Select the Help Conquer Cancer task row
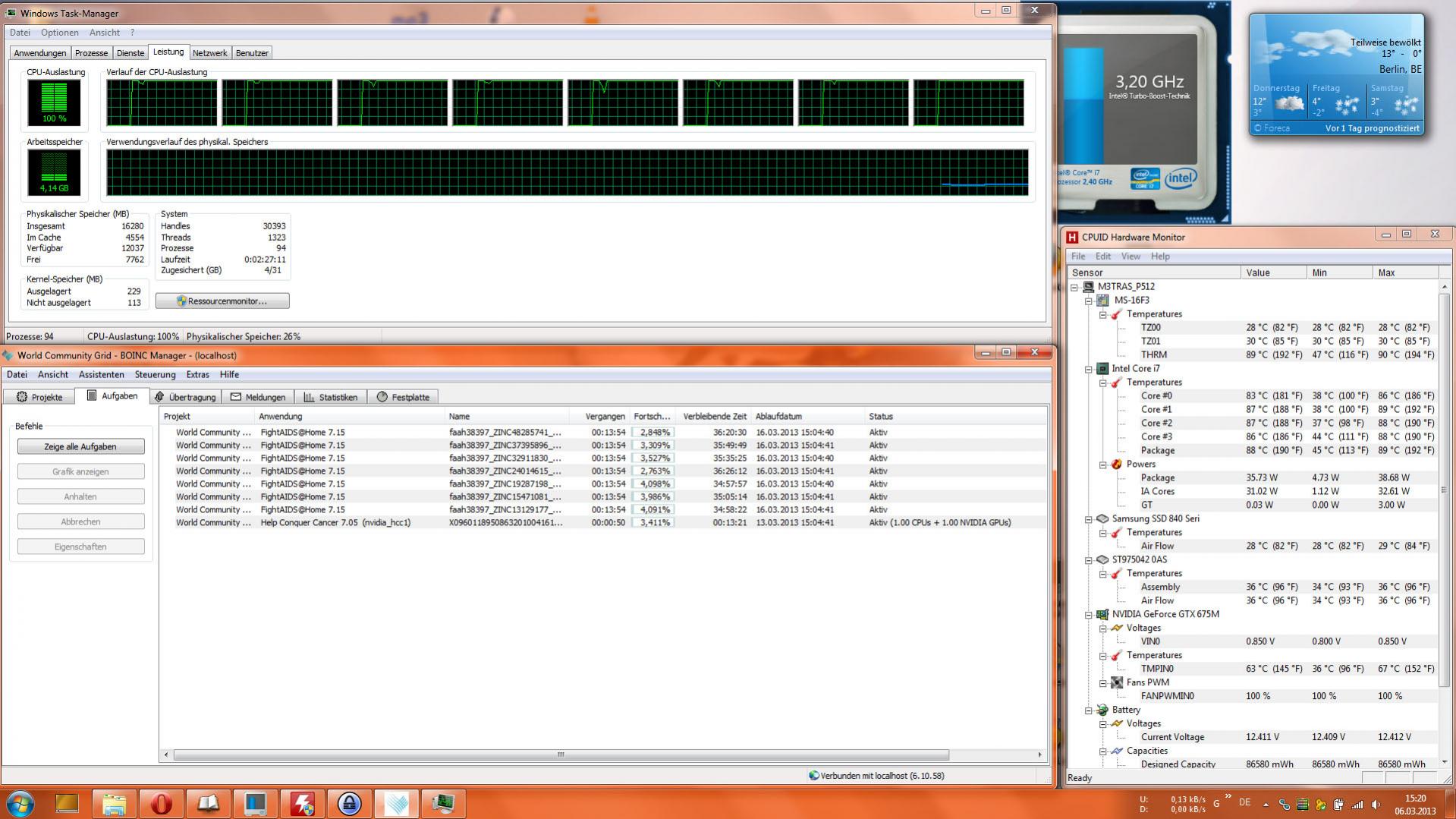The height and width of the screenshot is (819, 1456). coord(603,522)
